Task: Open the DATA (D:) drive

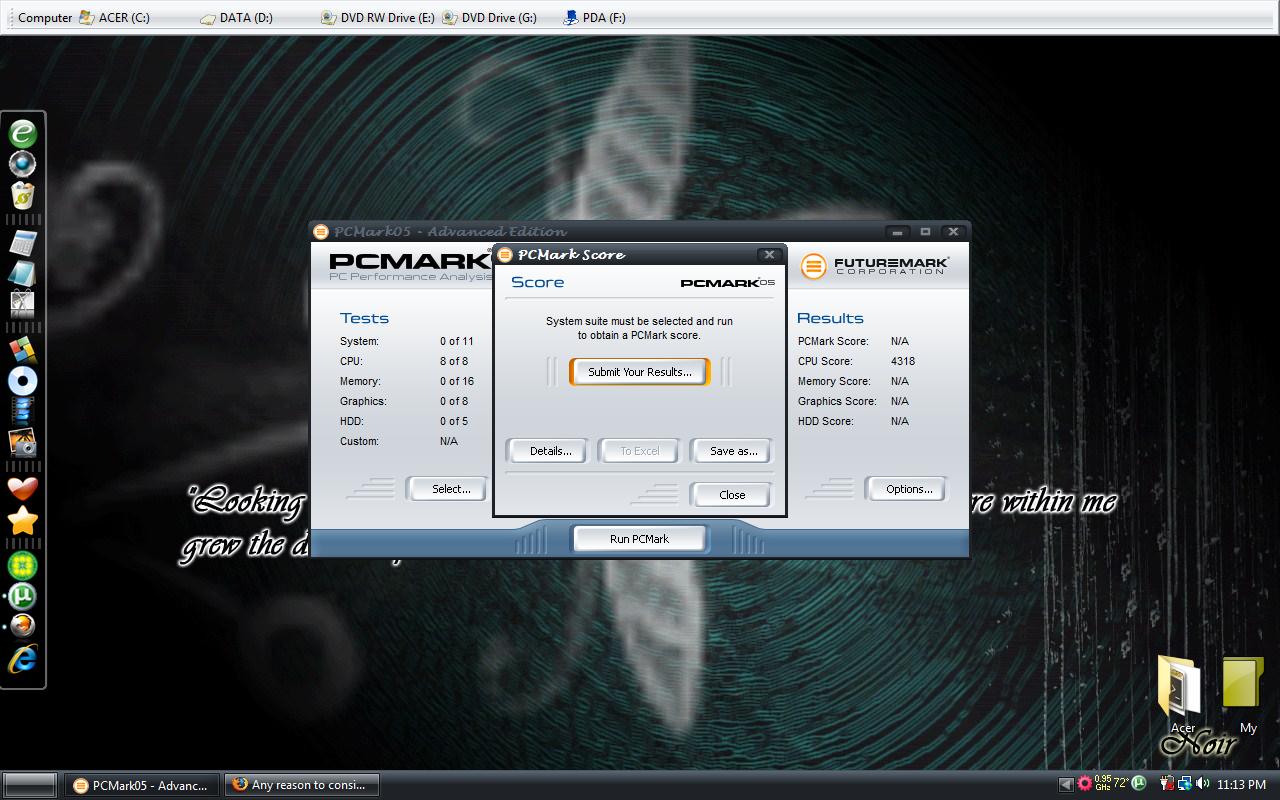Action: (236, 18)
